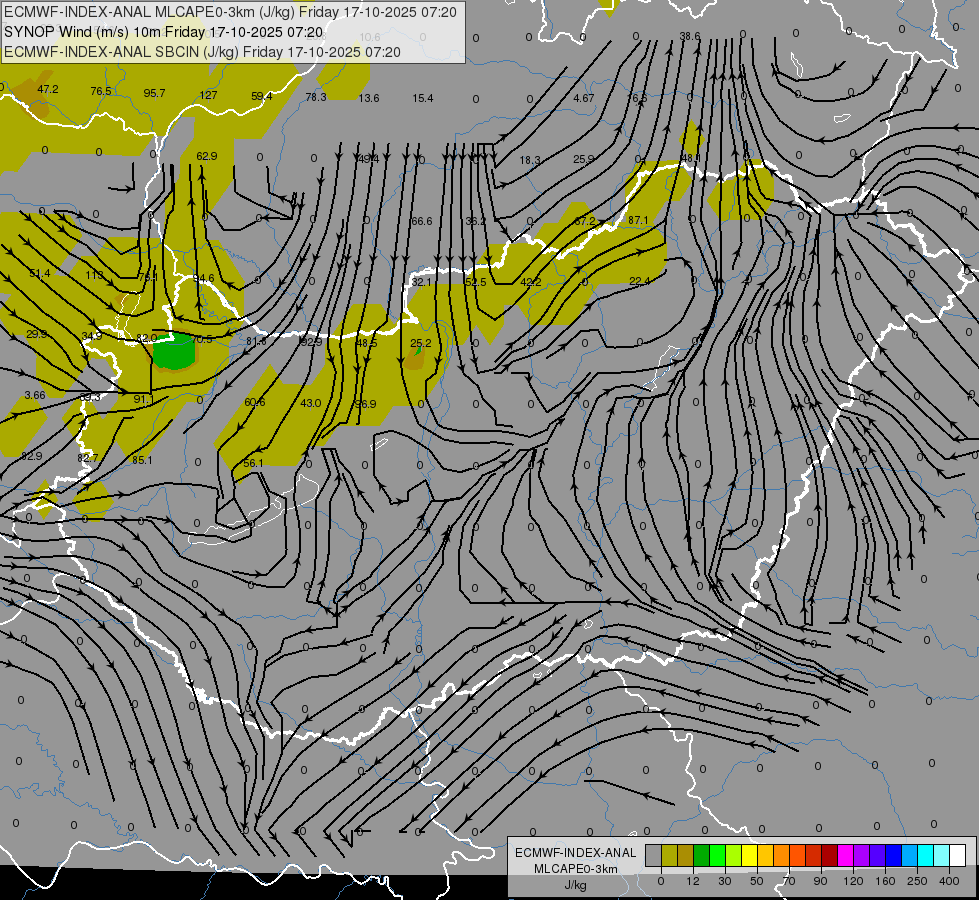Click the grid value 29.9
This screenshot has width=979, height=900.
[x=36, y=334]
